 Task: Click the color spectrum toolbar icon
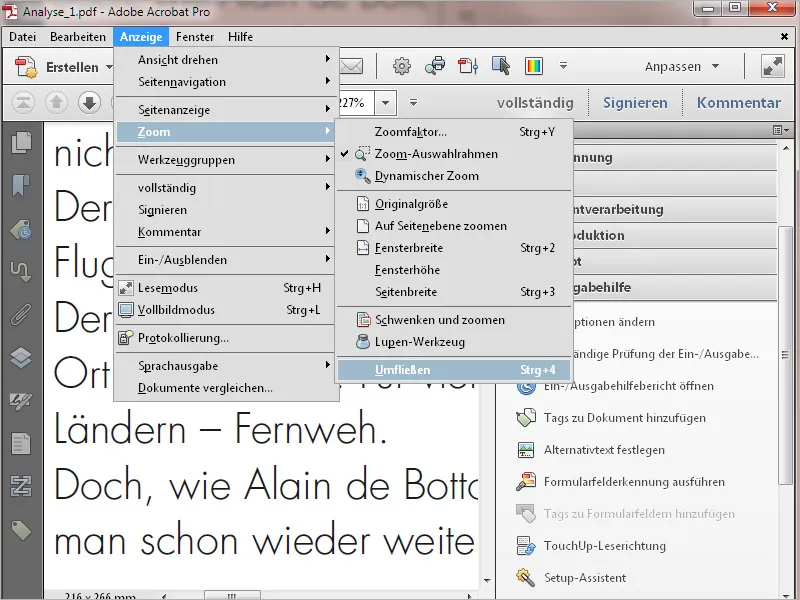534,66
